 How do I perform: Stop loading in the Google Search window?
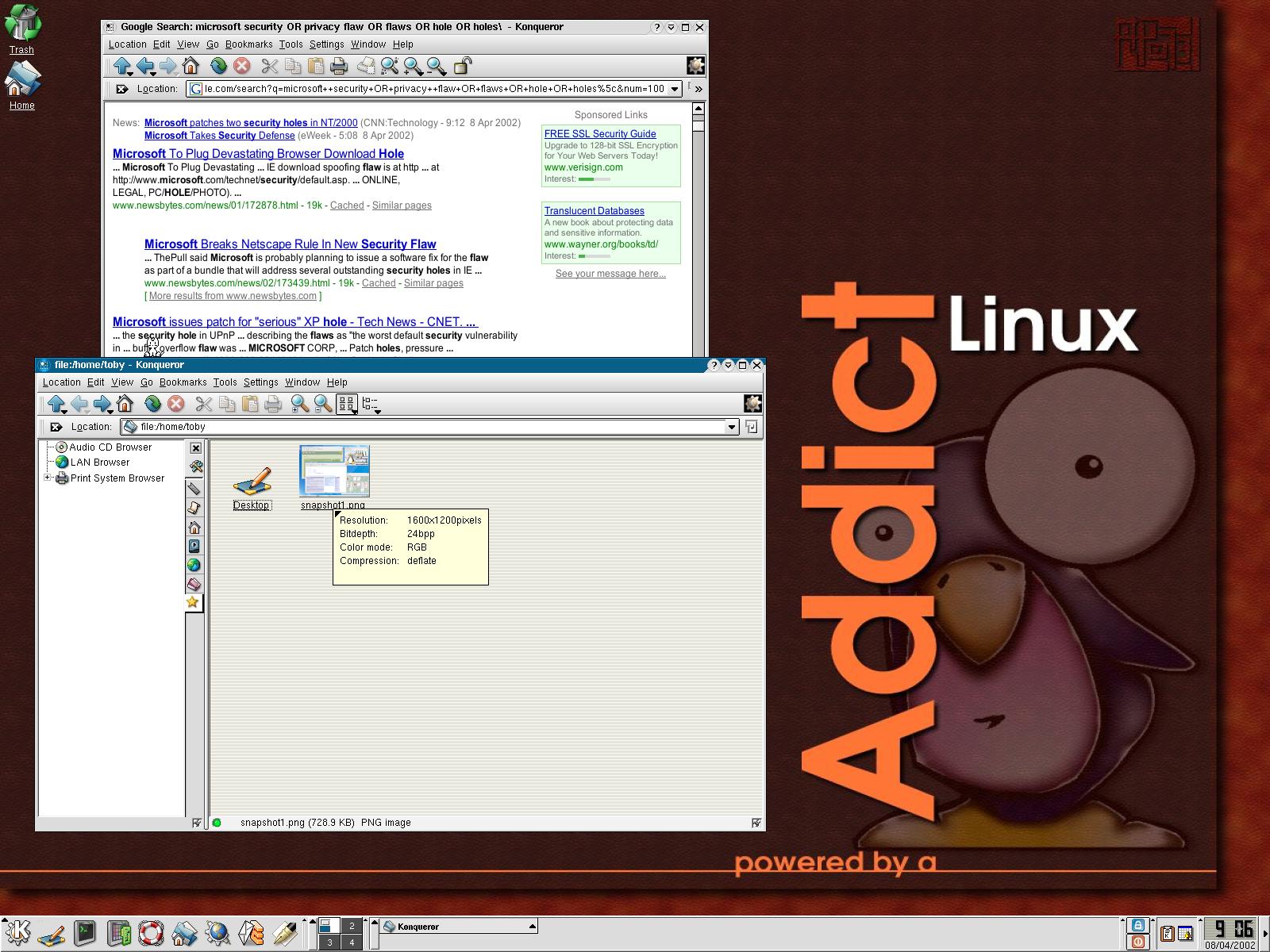click(242, 66)
